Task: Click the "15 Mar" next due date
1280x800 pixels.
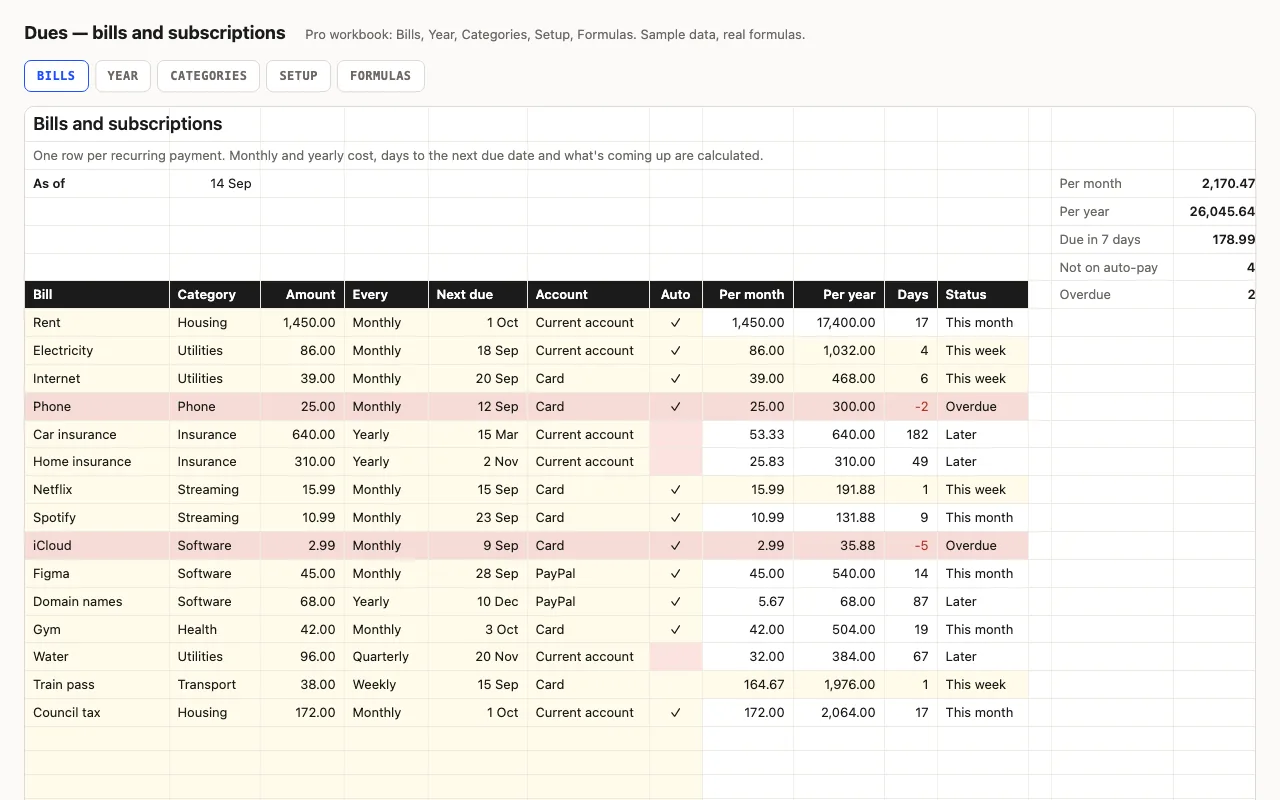Action: pos(478,435)
